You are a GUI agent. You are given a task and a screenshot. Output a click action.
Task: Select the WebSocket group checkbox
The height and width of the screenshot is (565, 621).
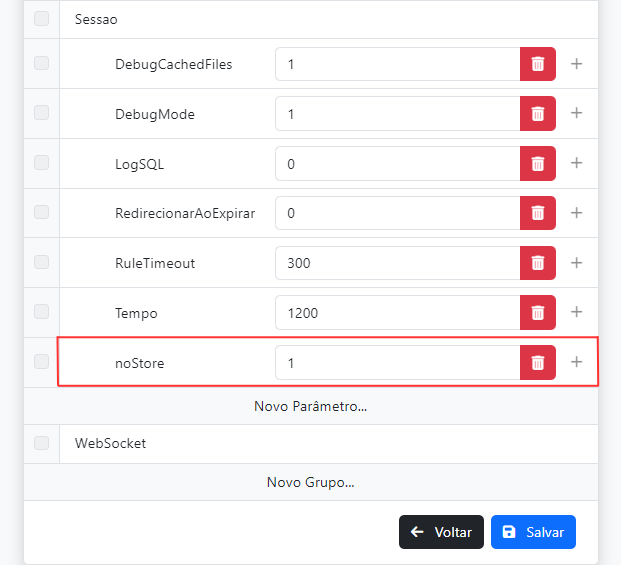point(41,443)
